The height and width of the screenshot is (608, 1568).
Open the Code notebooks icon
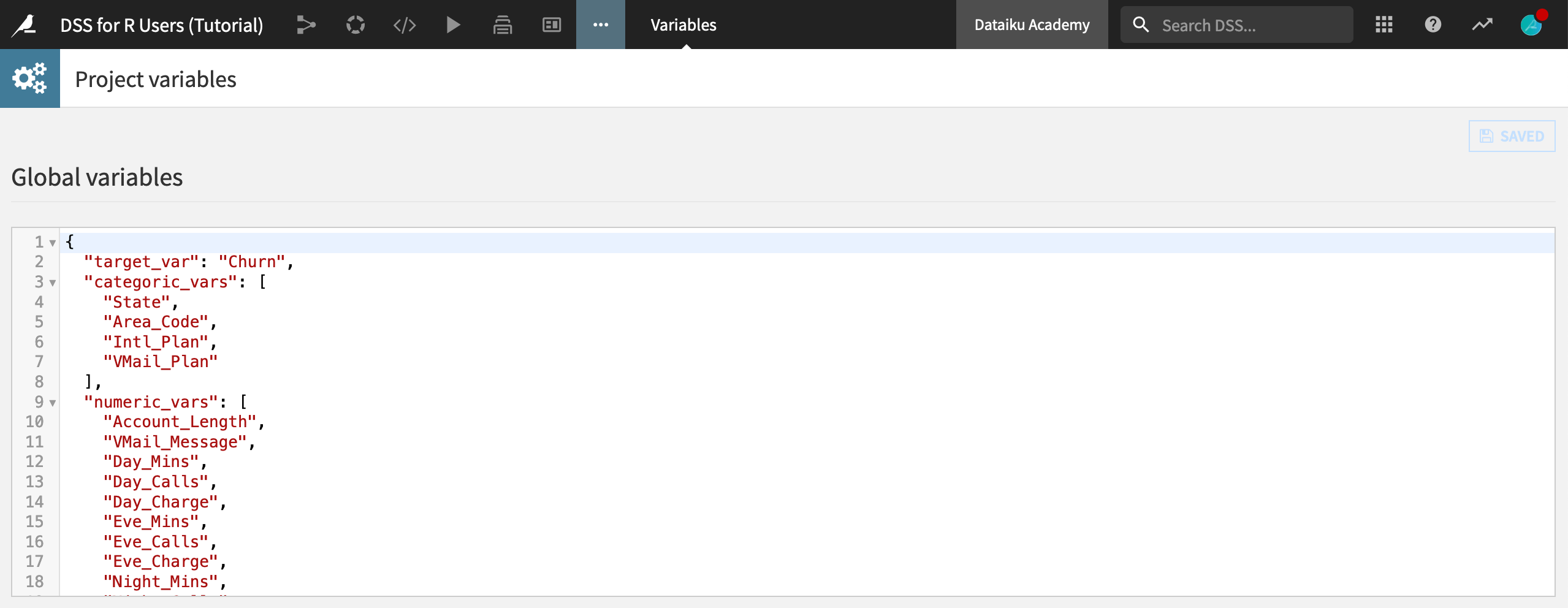click(405, 25)
